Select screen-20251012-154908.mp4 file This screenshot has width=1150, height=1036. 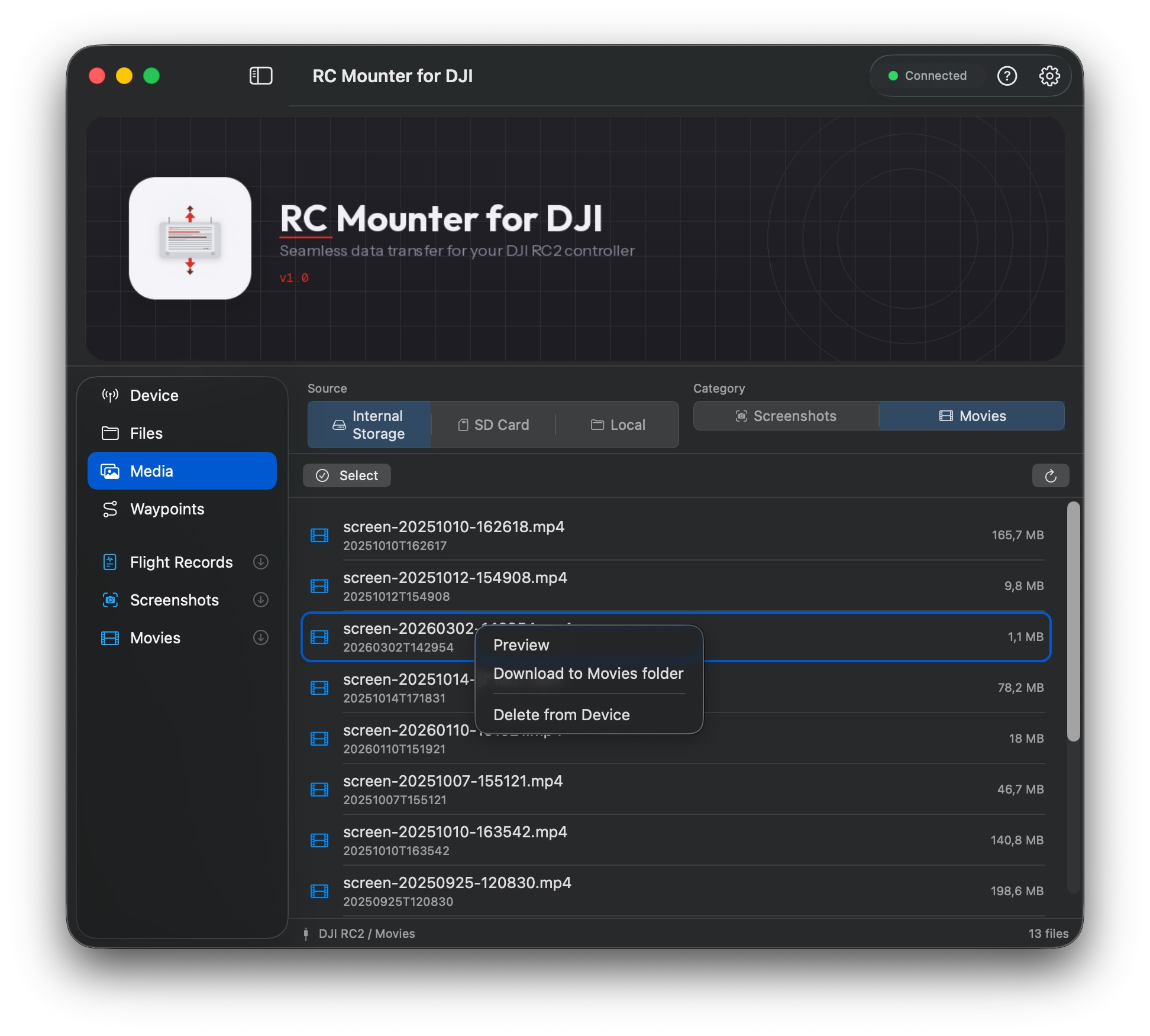(x=676, y=586)
